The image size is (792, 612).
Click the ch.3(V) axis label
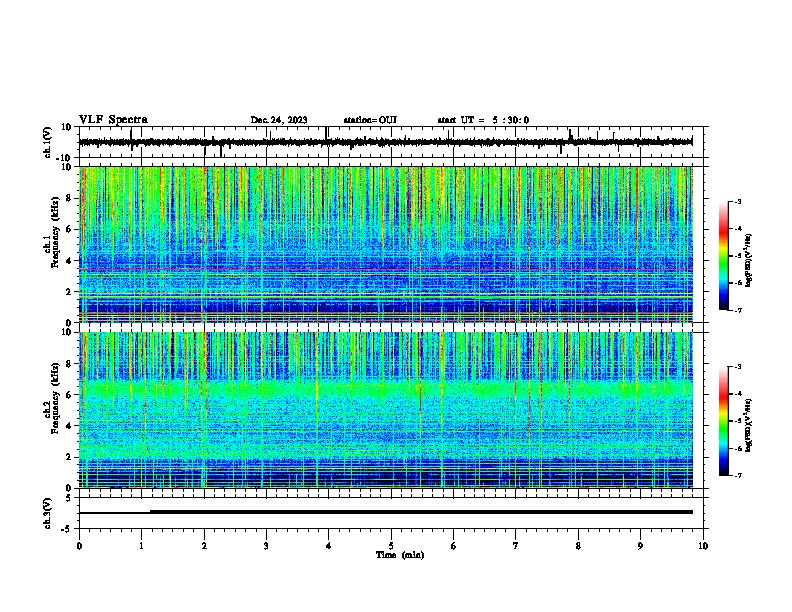tap(48, 513)
